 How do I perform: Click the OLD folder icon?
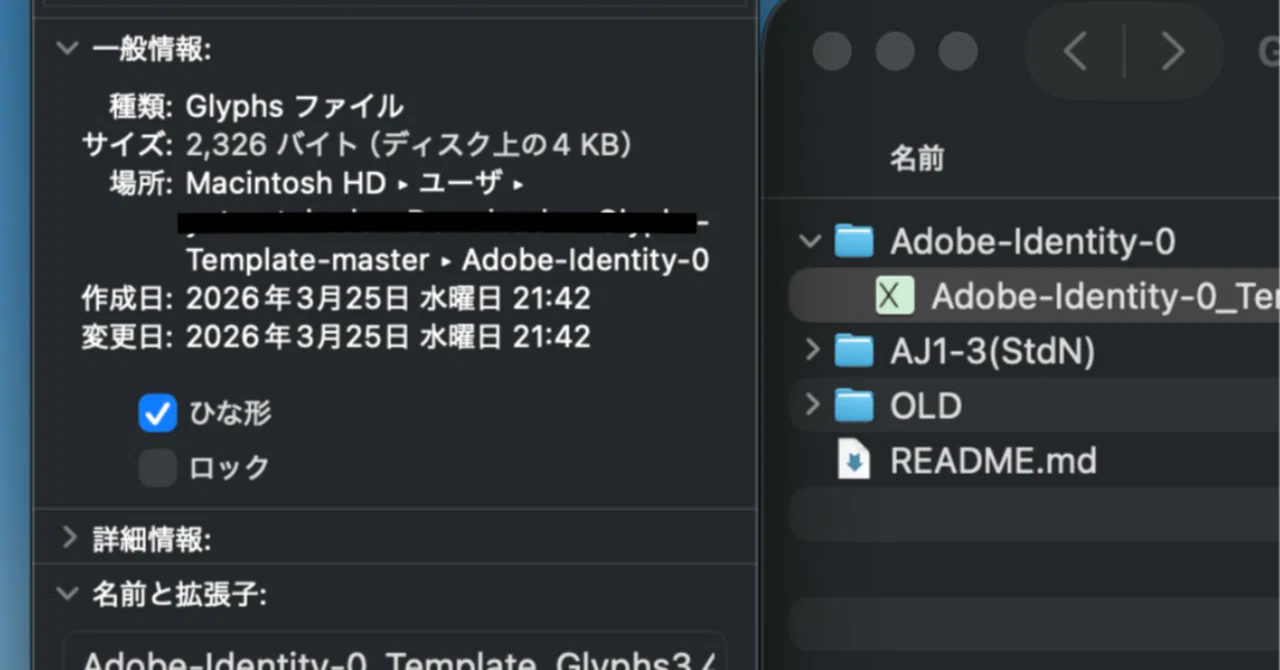click(853, 406)
